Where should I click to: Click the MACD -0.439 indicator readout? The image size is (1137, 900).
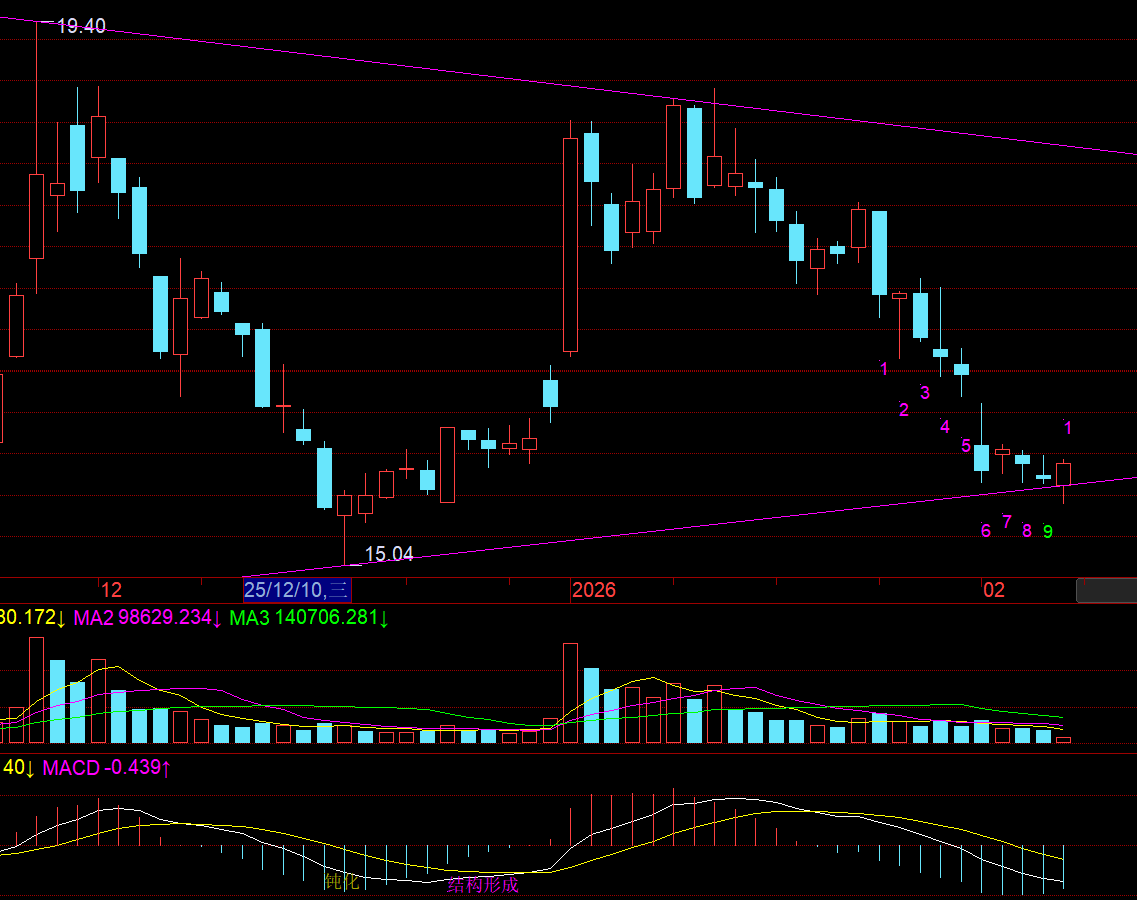click(x=107, y=767)
